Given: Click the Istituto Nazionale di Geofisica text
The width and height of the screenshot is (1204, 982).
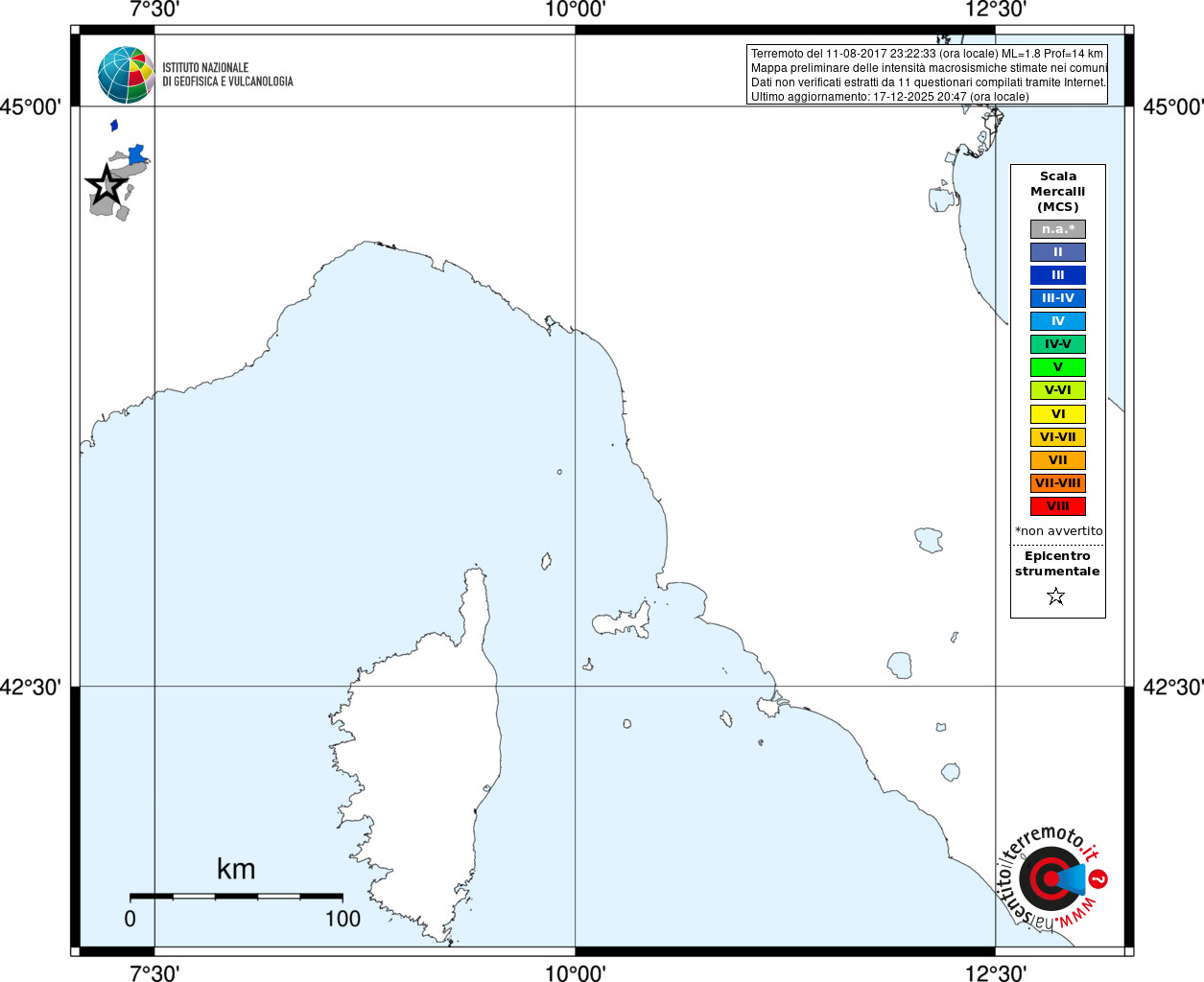Looking at the screenshot, I should 227,75.
